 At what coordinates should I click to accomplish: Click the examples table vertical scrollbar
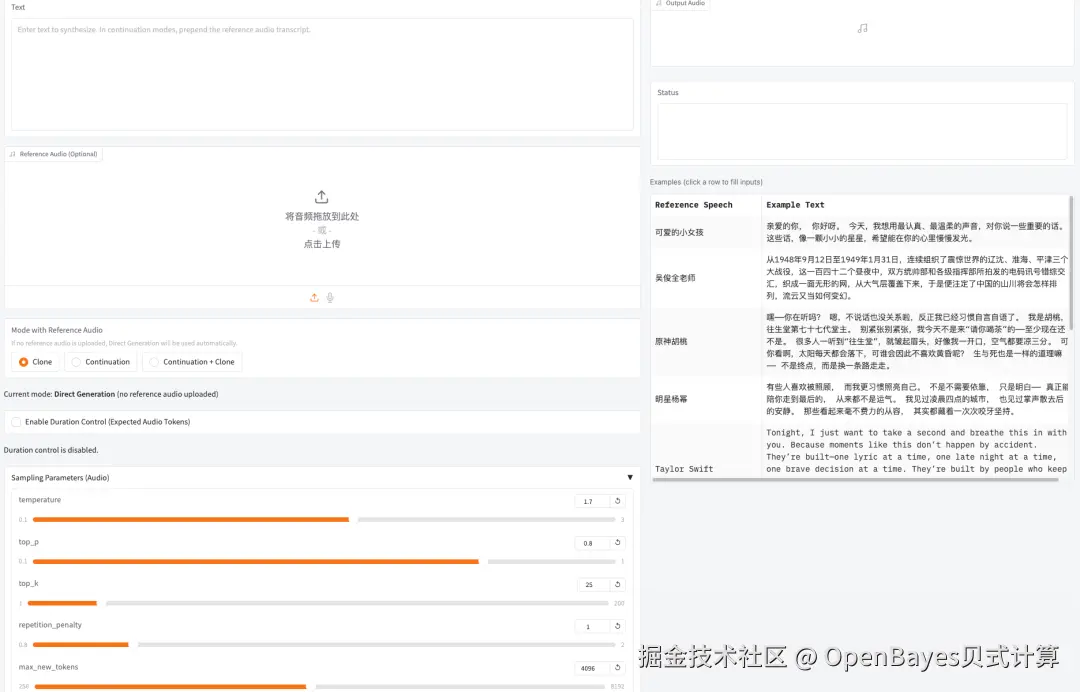click(1071, 262)
